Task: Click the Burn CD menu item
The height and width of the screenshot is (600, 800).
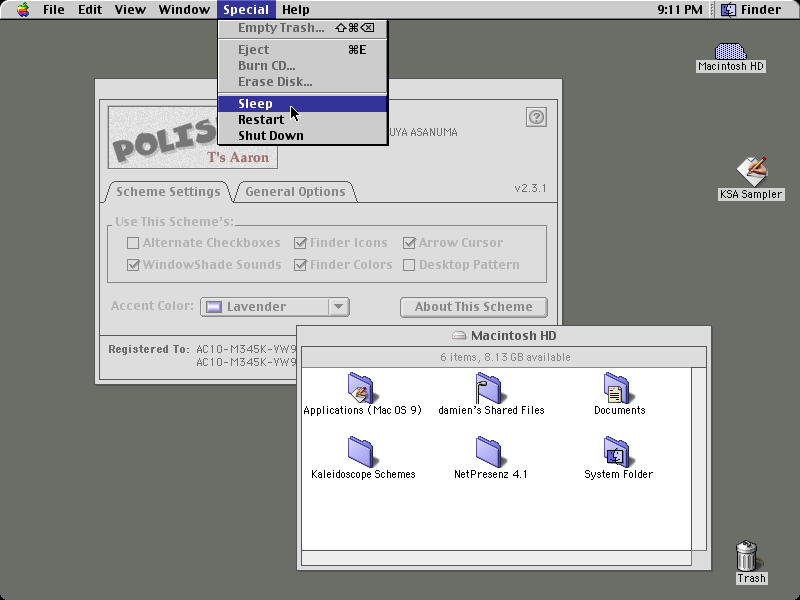Action: click(303, 66)
